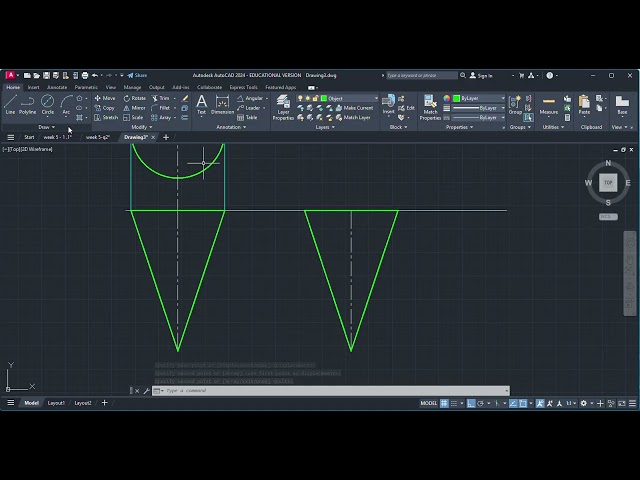Click the Trim tool
The image size is (640, 480).
point(160,98)
